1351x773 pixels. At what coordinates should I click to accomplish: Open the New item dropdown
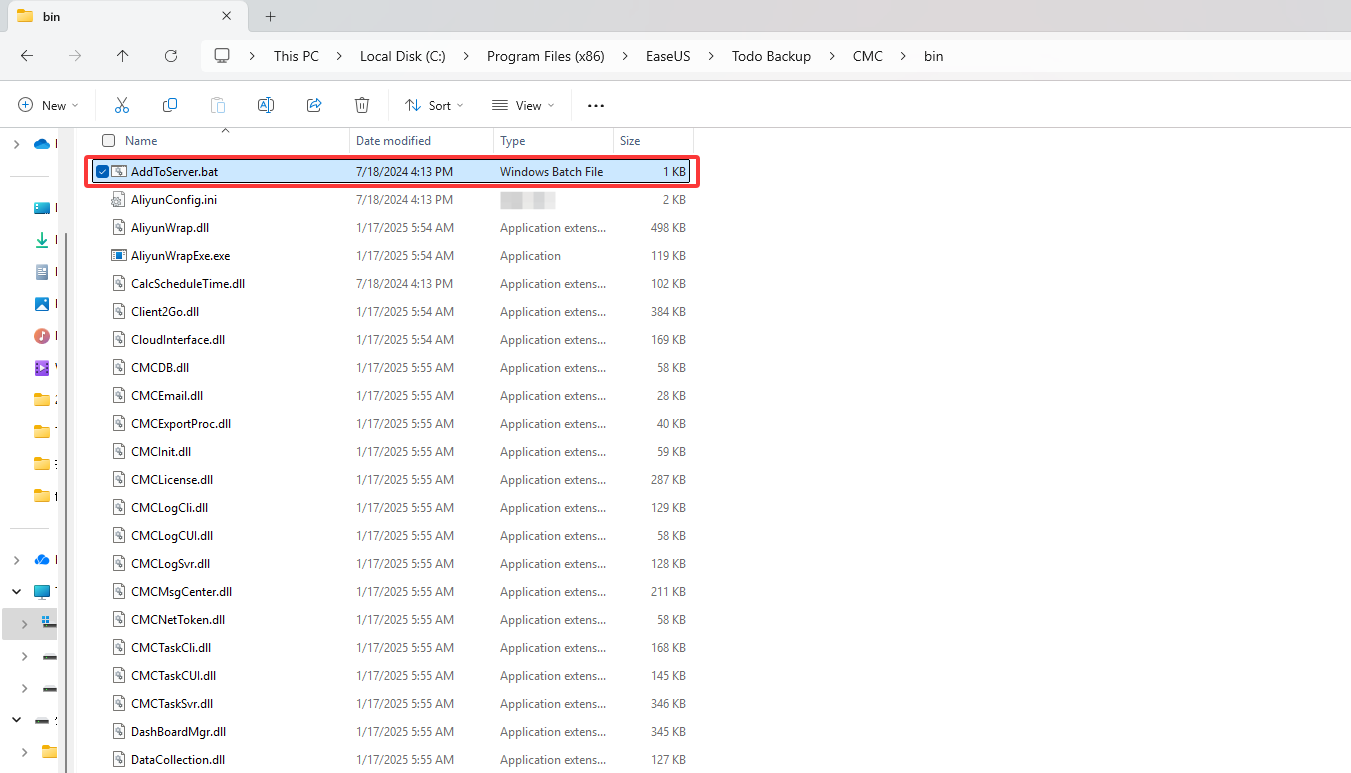point(48,105)
